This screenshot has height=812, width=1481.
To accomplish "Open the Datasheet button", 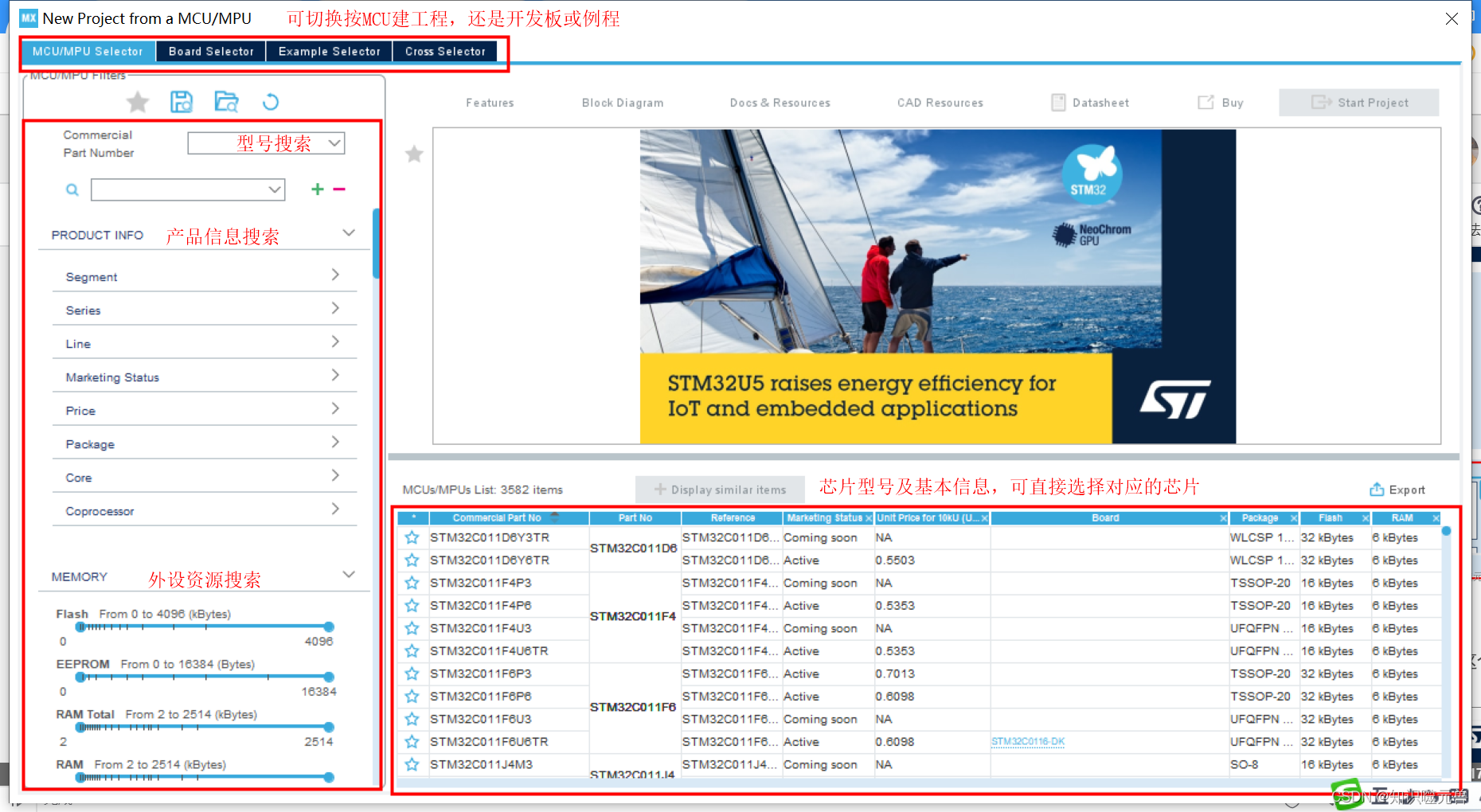I will click(x=1090, y=103).
